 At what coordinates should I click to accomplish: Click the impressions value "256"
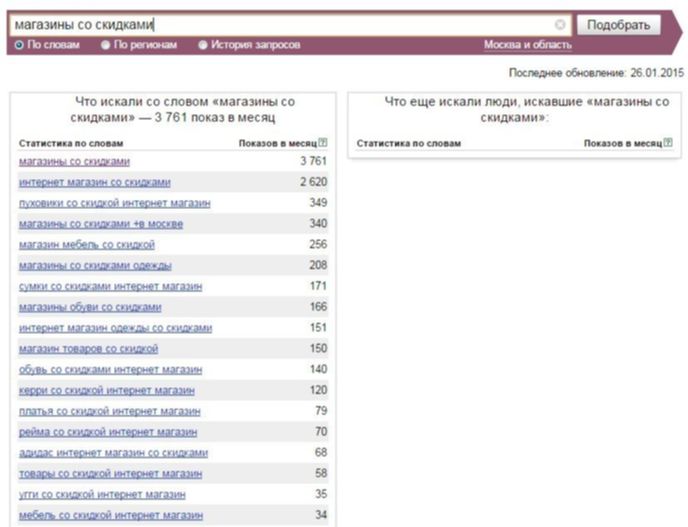319,244
